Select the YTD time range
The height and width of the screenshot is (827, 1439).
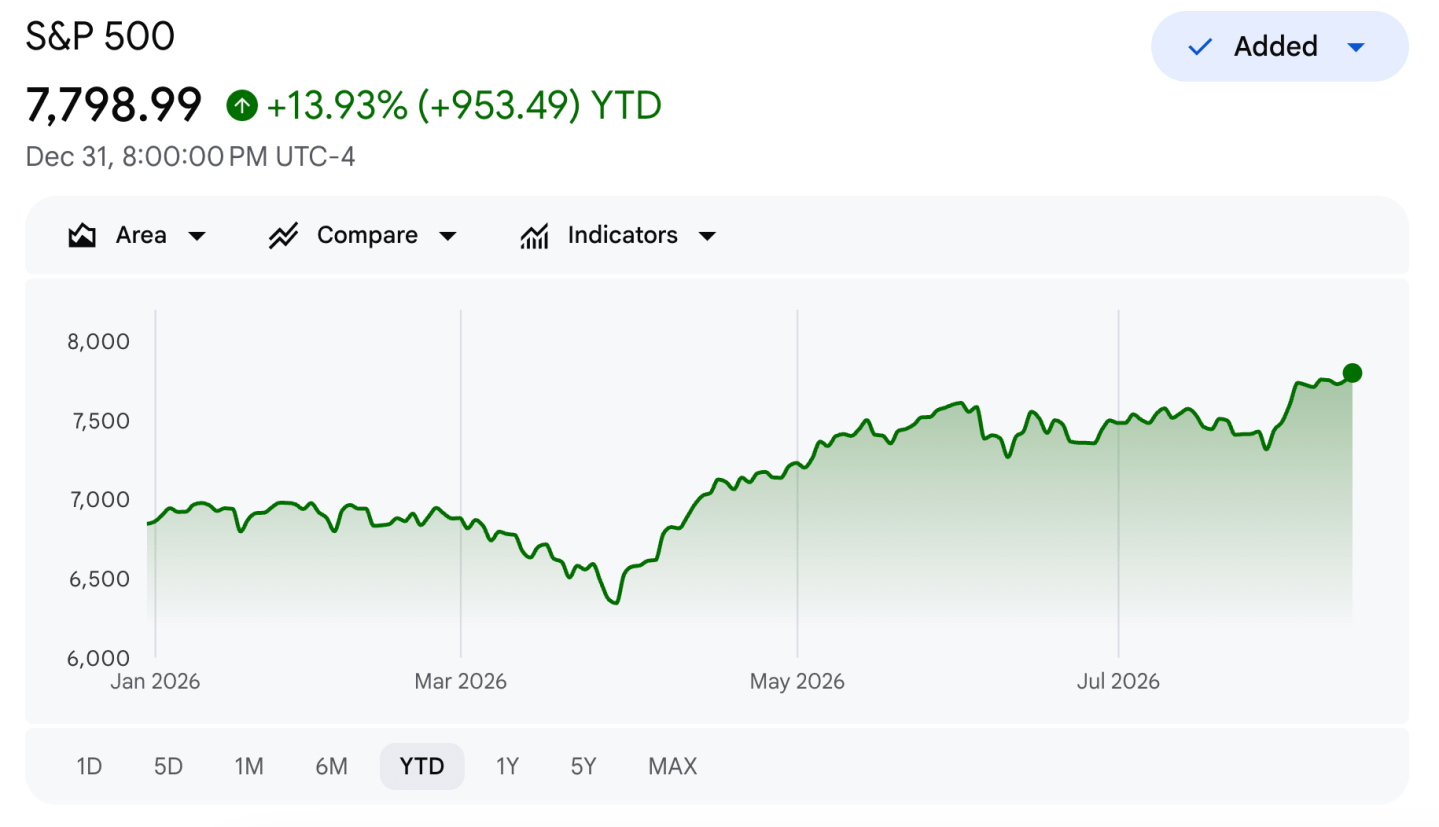pyautogui.click(x=422, y=767)
